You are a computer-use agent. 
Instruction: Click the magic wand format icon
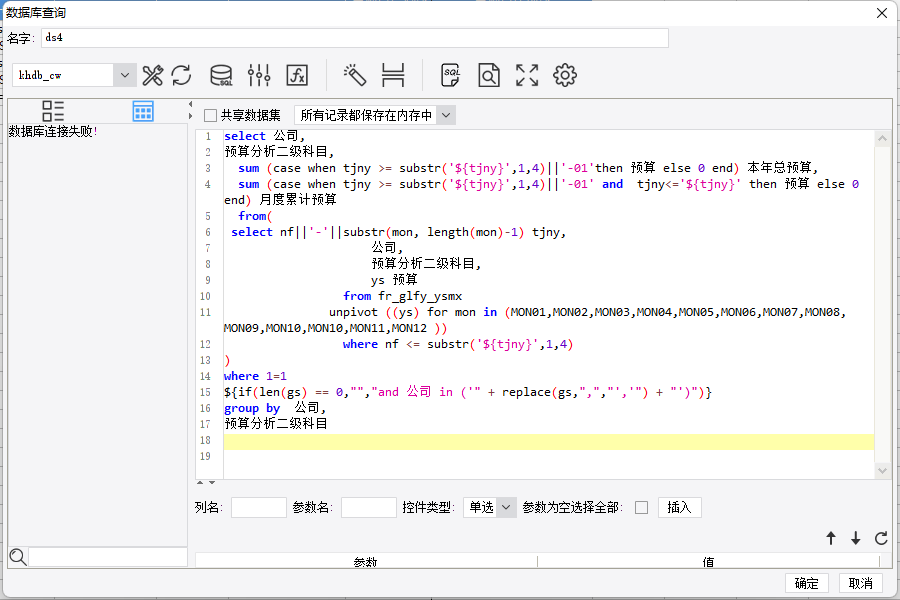point(355,75)
